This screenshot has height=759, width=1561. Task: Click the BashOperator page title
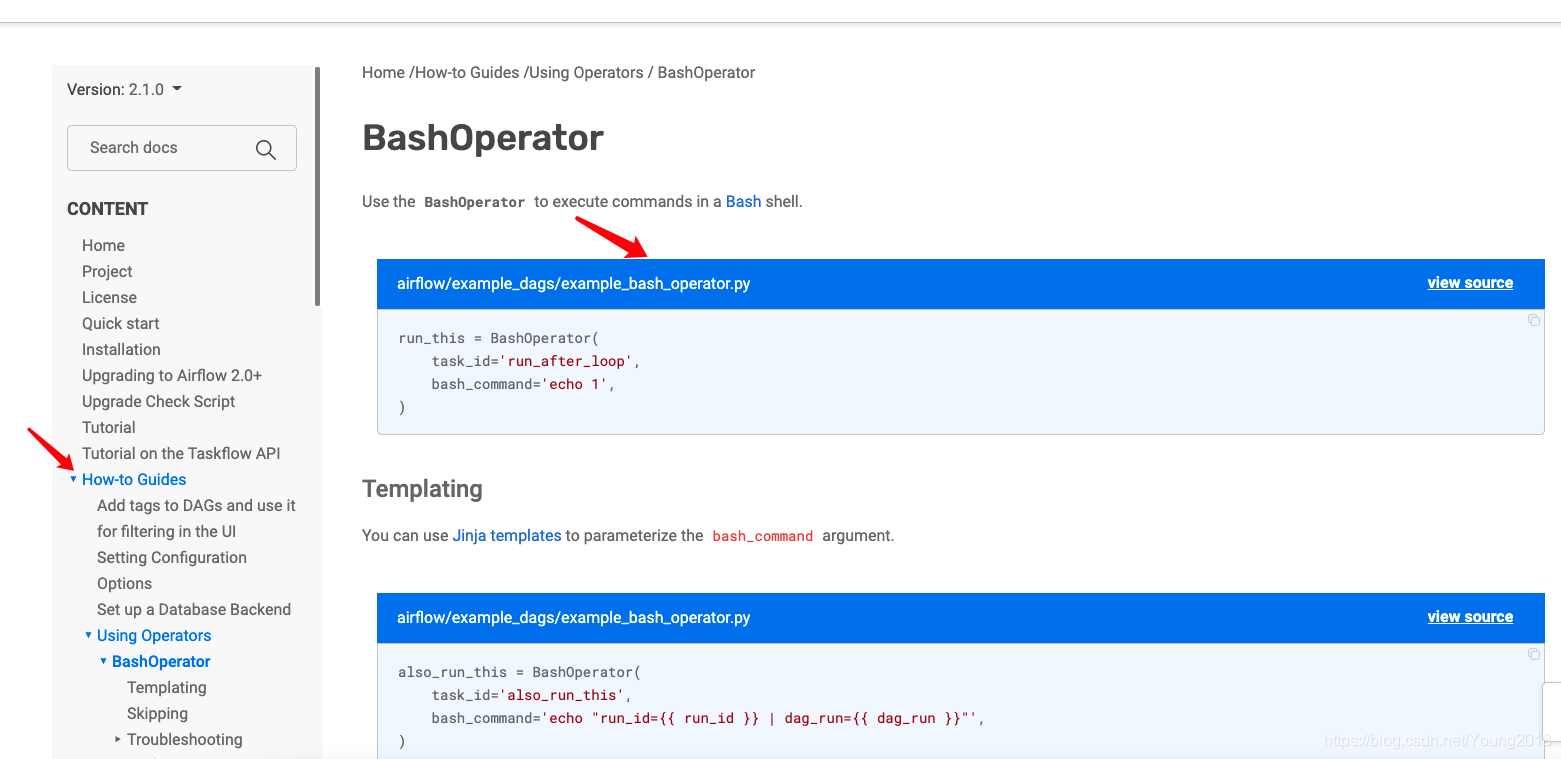point(483,138)
